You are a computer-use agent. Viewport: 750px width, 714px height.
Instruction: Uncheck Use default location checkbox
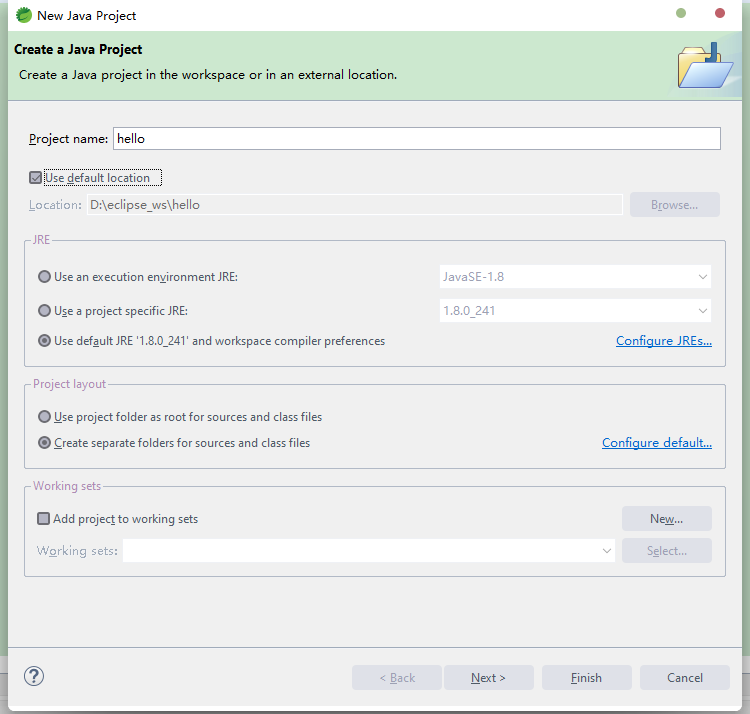35,178
